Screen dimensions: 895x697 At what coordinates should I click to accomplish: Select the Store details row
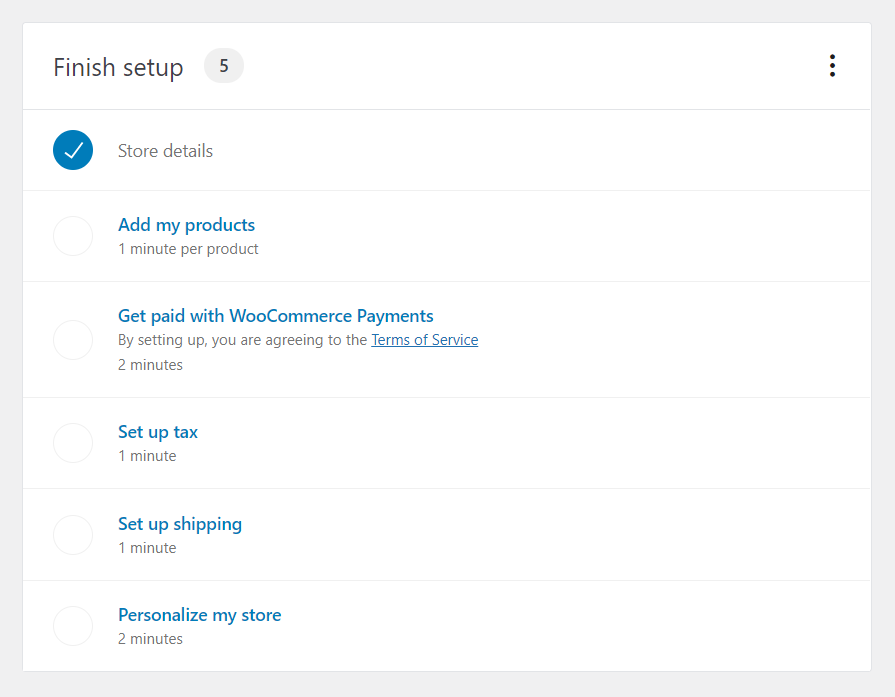pyautogui.click(x=165, y=150)
